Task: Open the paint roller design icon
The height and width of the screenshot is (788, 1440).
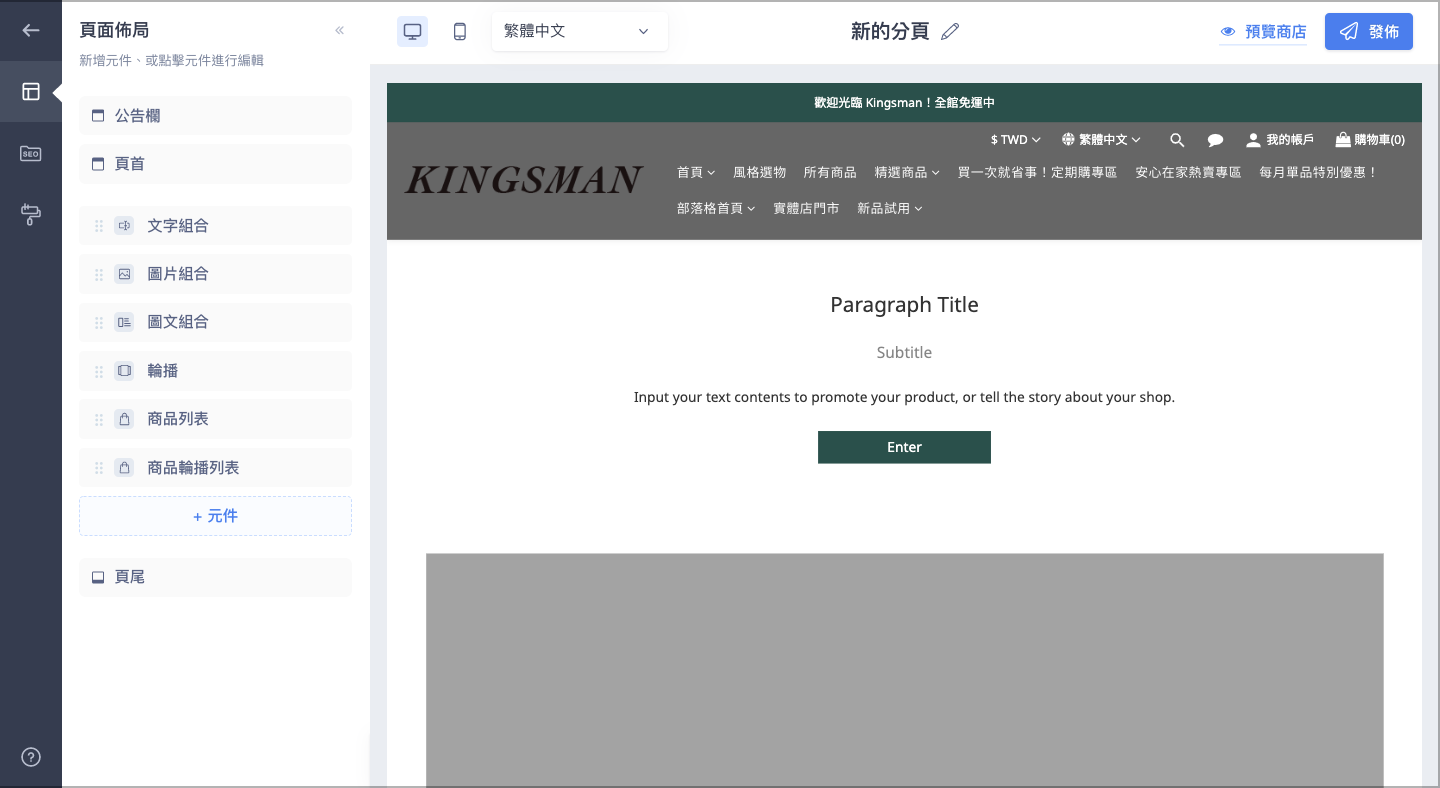Action: [31, 214]
